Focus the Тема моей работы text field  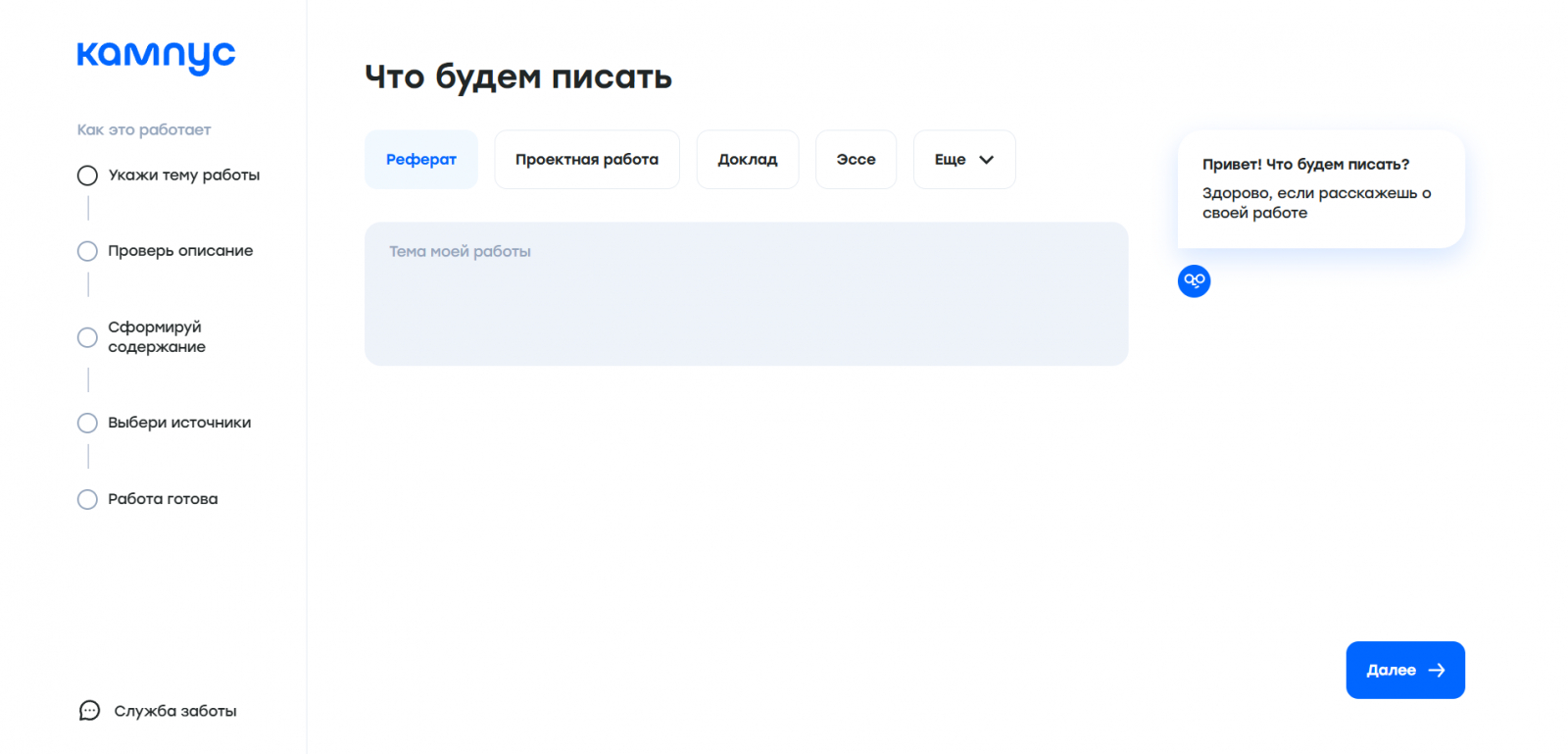[x=746, y=294]
